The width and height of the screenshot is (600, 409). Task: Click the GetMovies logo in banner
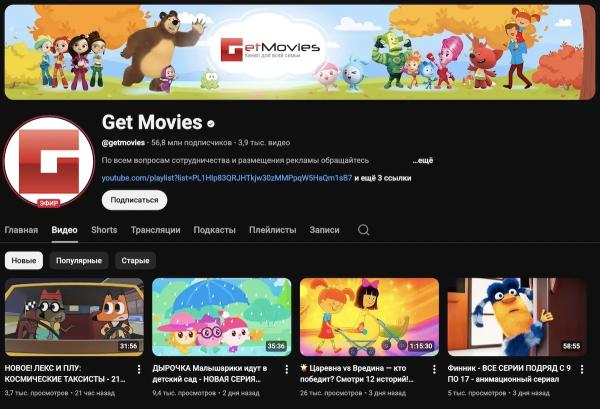click(x=270, y=48)
